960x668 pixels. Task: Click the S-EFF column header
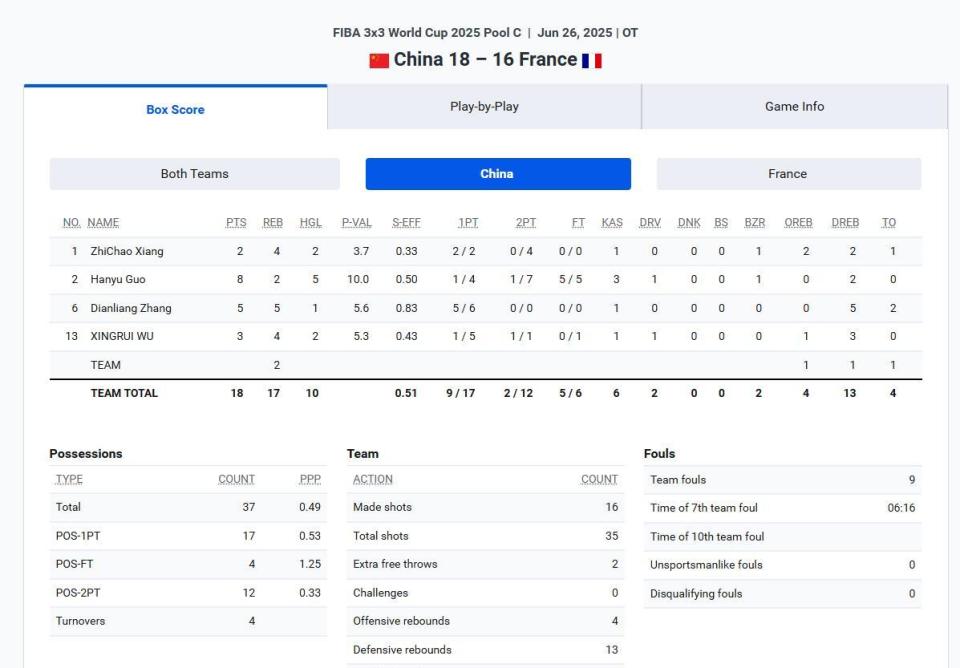(x=407, y=222)
